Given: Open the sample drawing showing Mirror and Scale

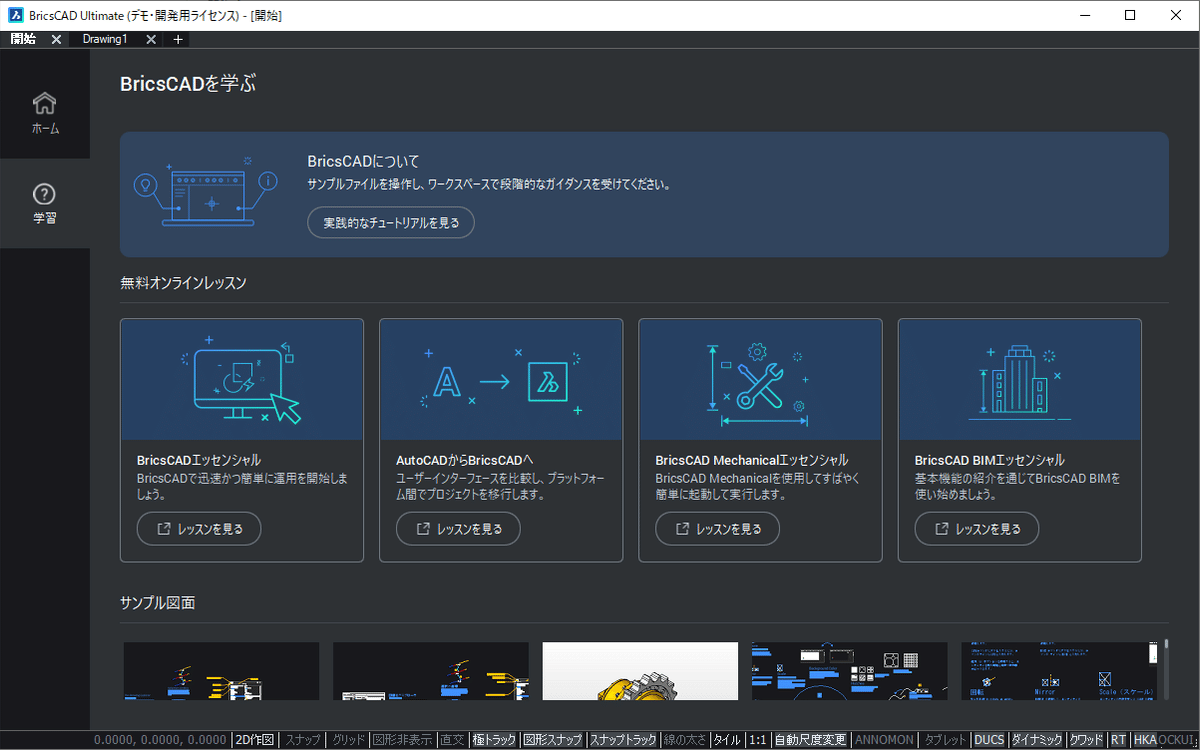Looking at the screenshot, I should pyautogui.click(x=1059, y=671).
